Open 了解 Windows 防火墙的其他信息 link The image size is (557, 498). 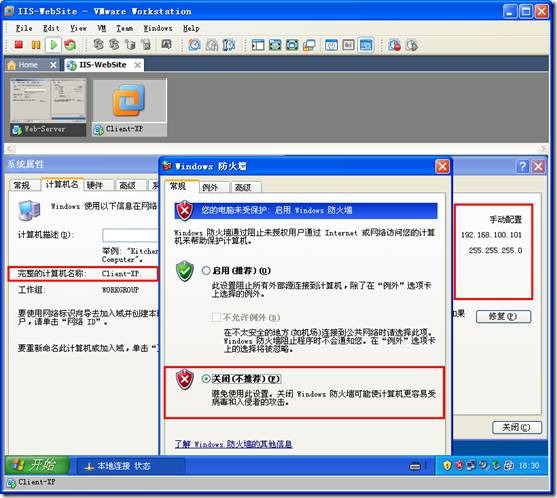233,444
